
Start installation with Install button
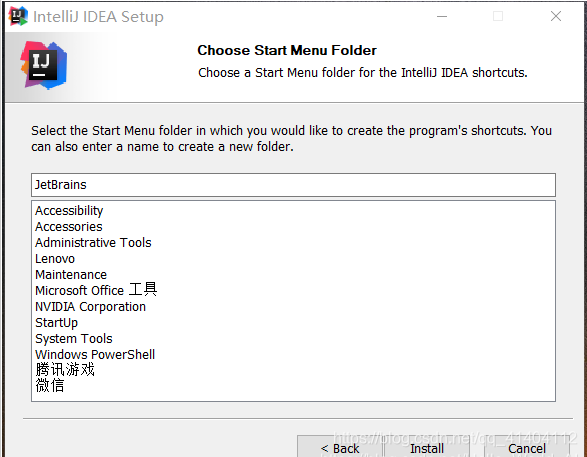coord(427,447)
